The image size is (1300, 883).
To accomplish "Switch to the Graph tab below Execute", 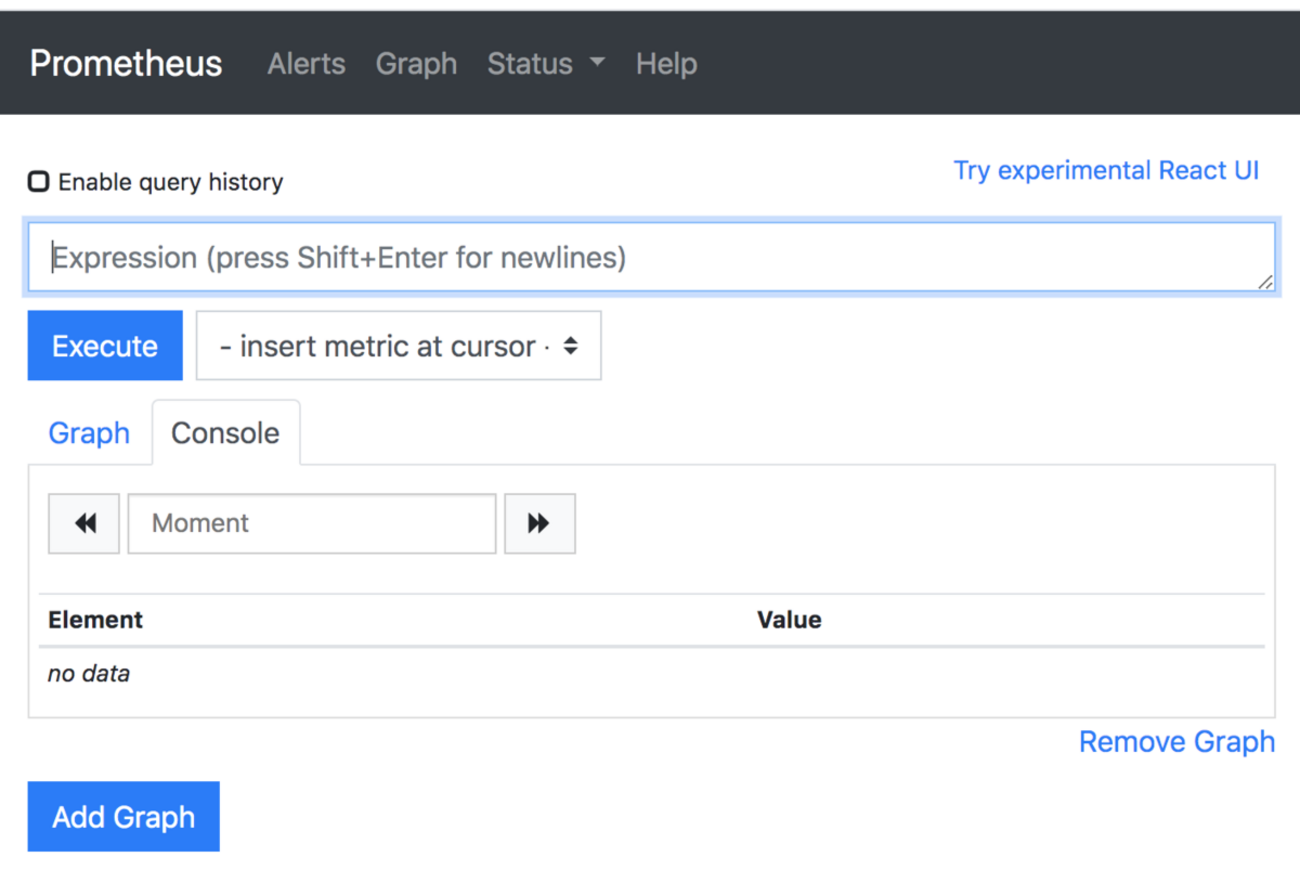I will (x=89, y=433).
